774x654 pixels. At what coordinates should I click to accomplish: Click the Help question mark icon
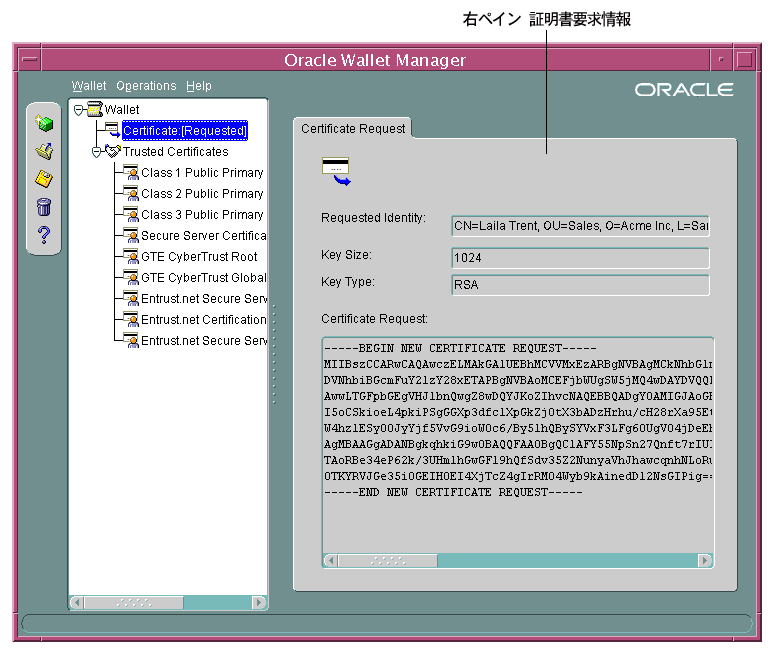(x=44, y=235)
